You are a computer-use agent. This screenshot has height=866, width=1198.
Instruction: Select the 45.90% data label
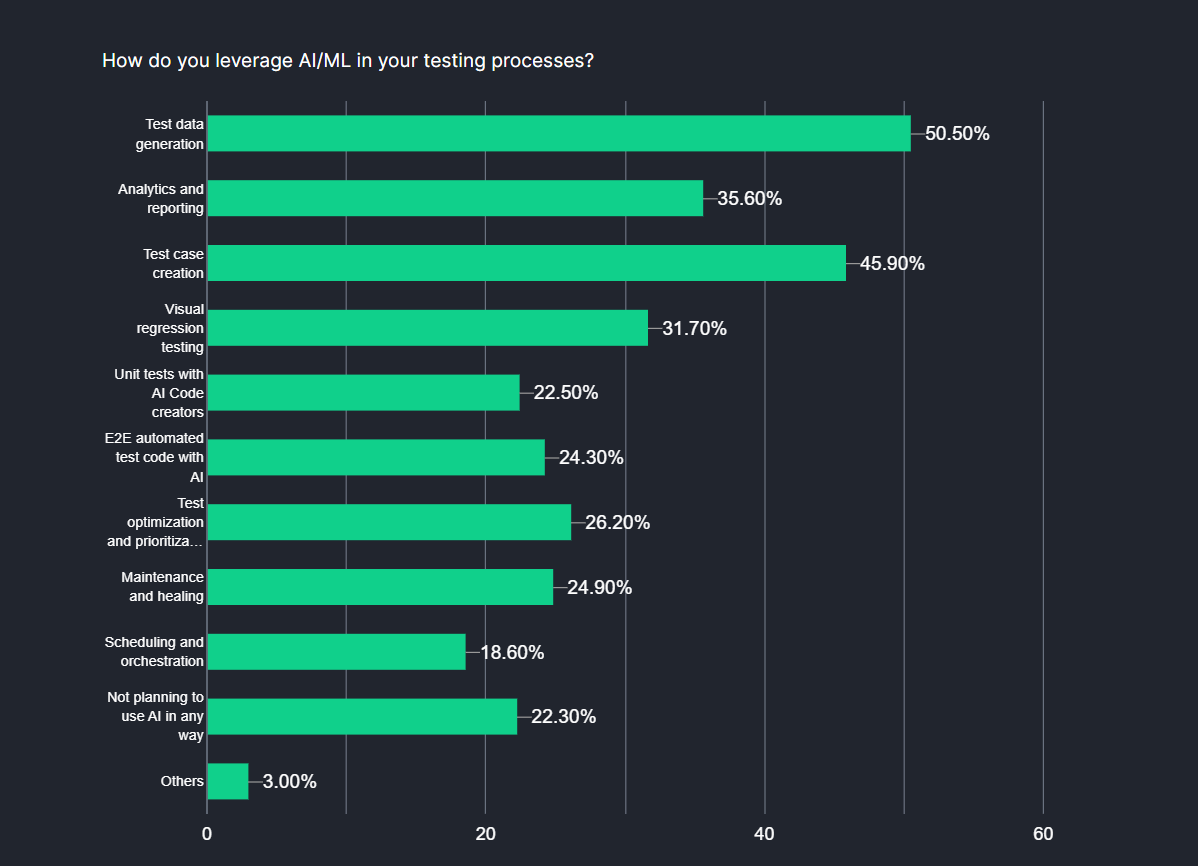(892, 263)
